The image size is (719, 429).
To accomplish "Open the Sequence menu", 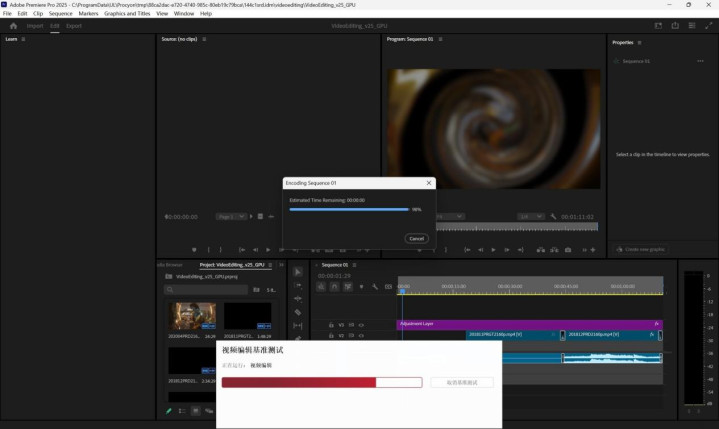I will pyautogui.click(x=60, y=13).
